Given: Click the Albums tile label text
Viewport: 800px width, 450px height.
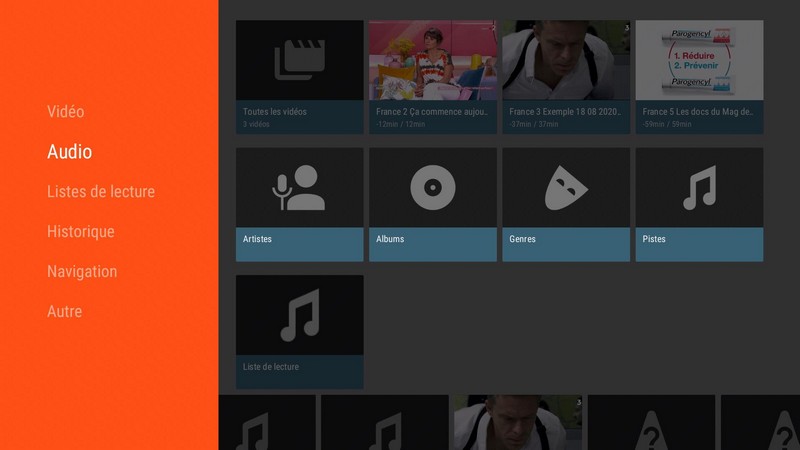Looking at the screenshot, I should tap(390, 240).
